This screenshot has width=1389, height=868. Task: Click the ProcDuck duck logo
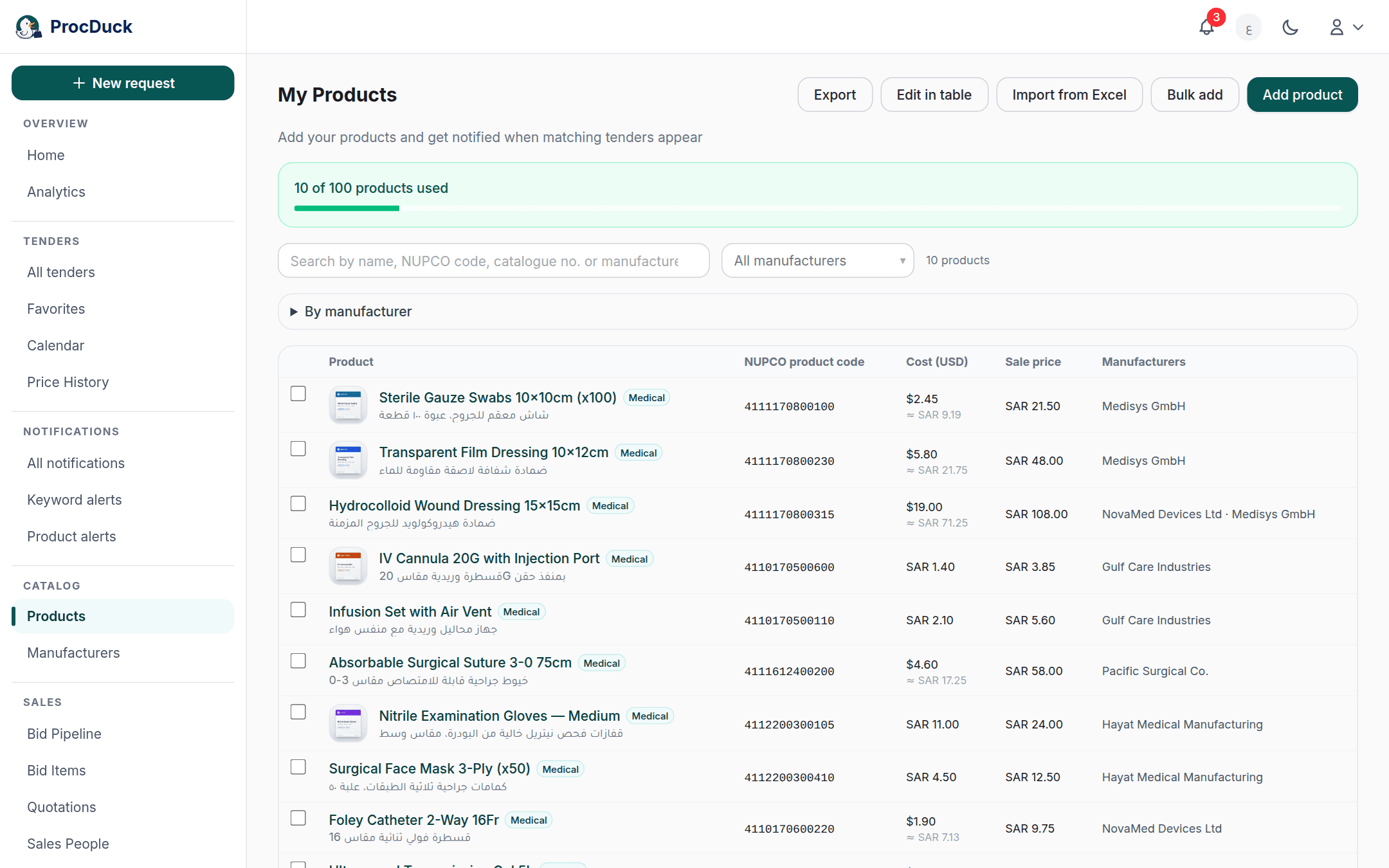(28, 26)
